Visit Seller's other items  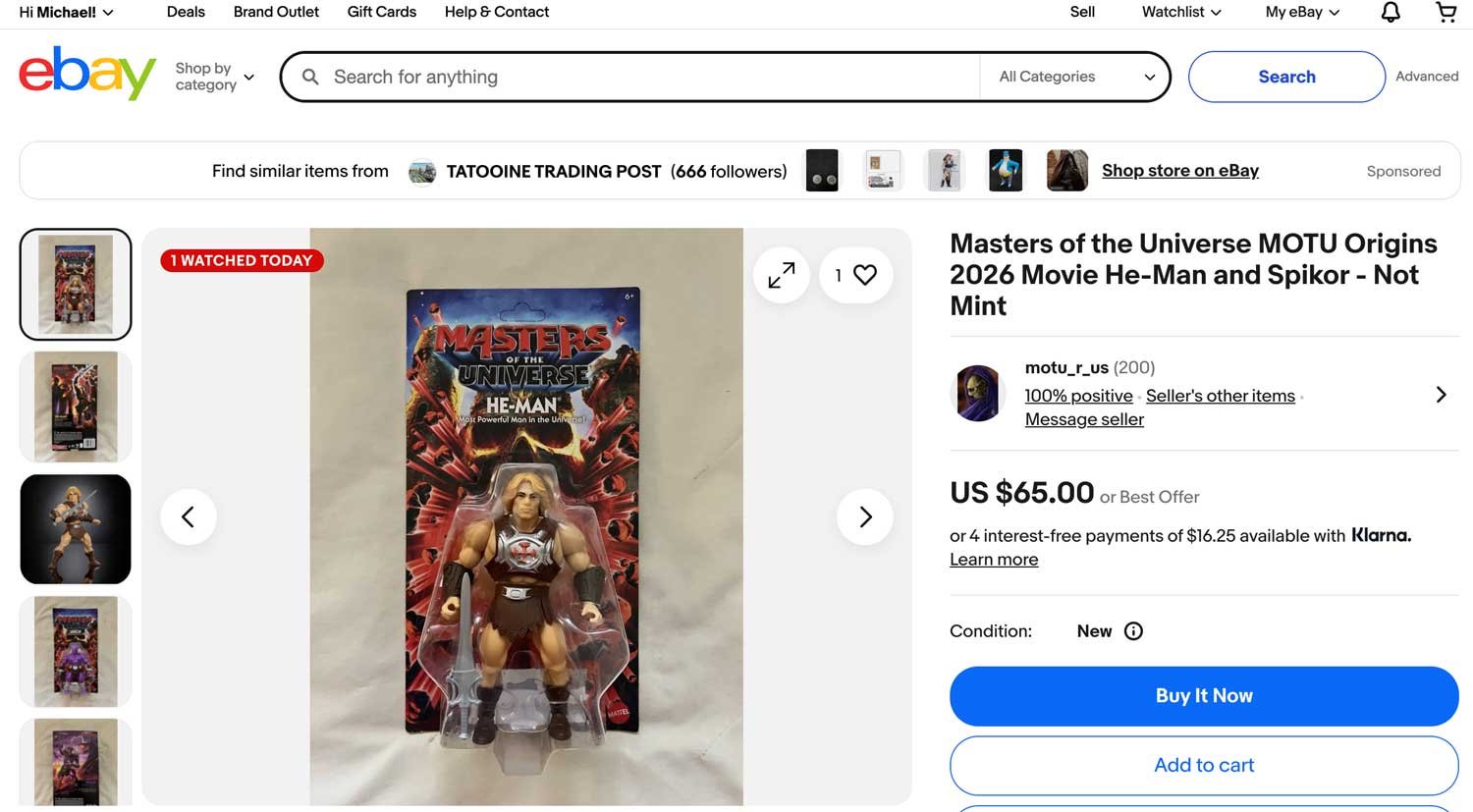[x=1220, y=396]
